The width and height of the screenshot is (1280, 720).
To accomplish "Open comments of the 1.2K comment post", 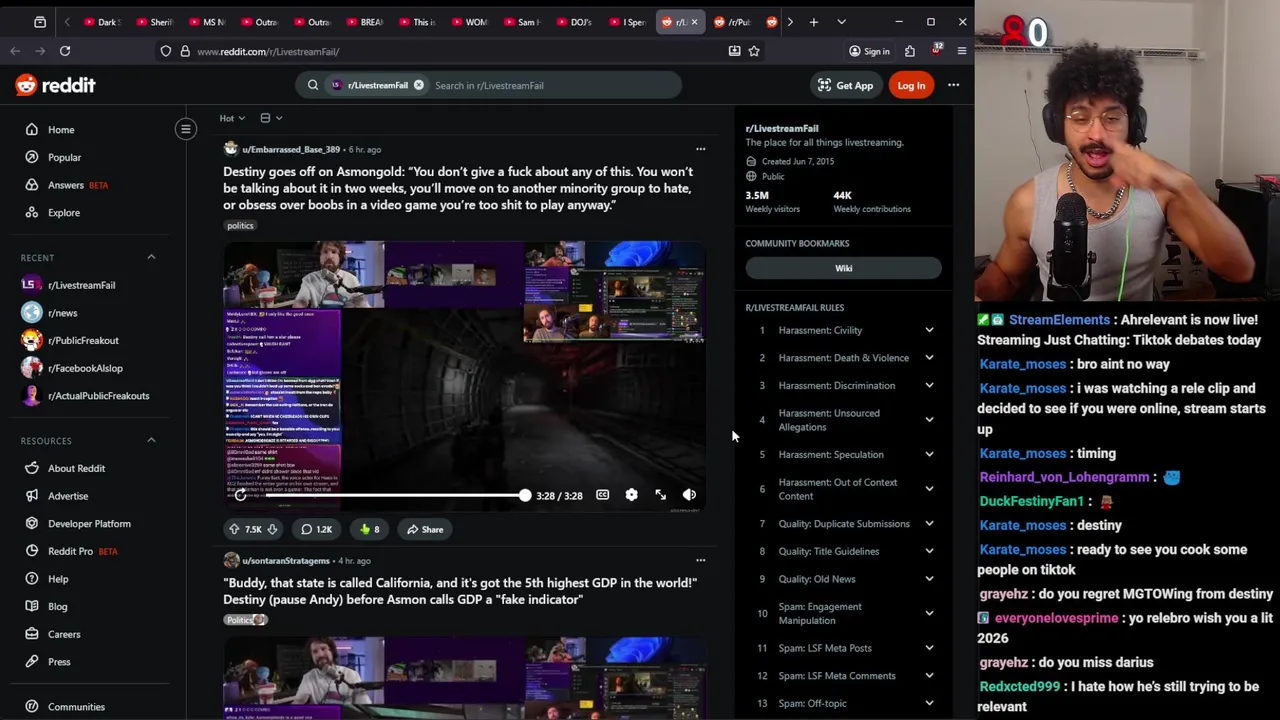I will (x=316, y=529).
